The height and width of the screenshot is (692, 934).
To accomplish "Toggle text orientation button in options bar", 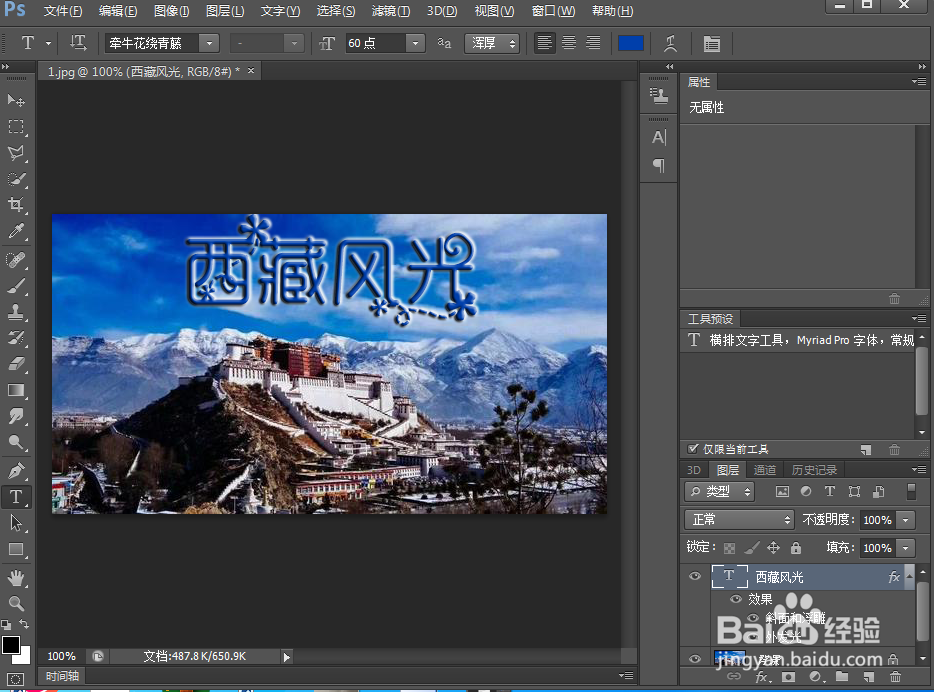I will (x=78, y=43).
